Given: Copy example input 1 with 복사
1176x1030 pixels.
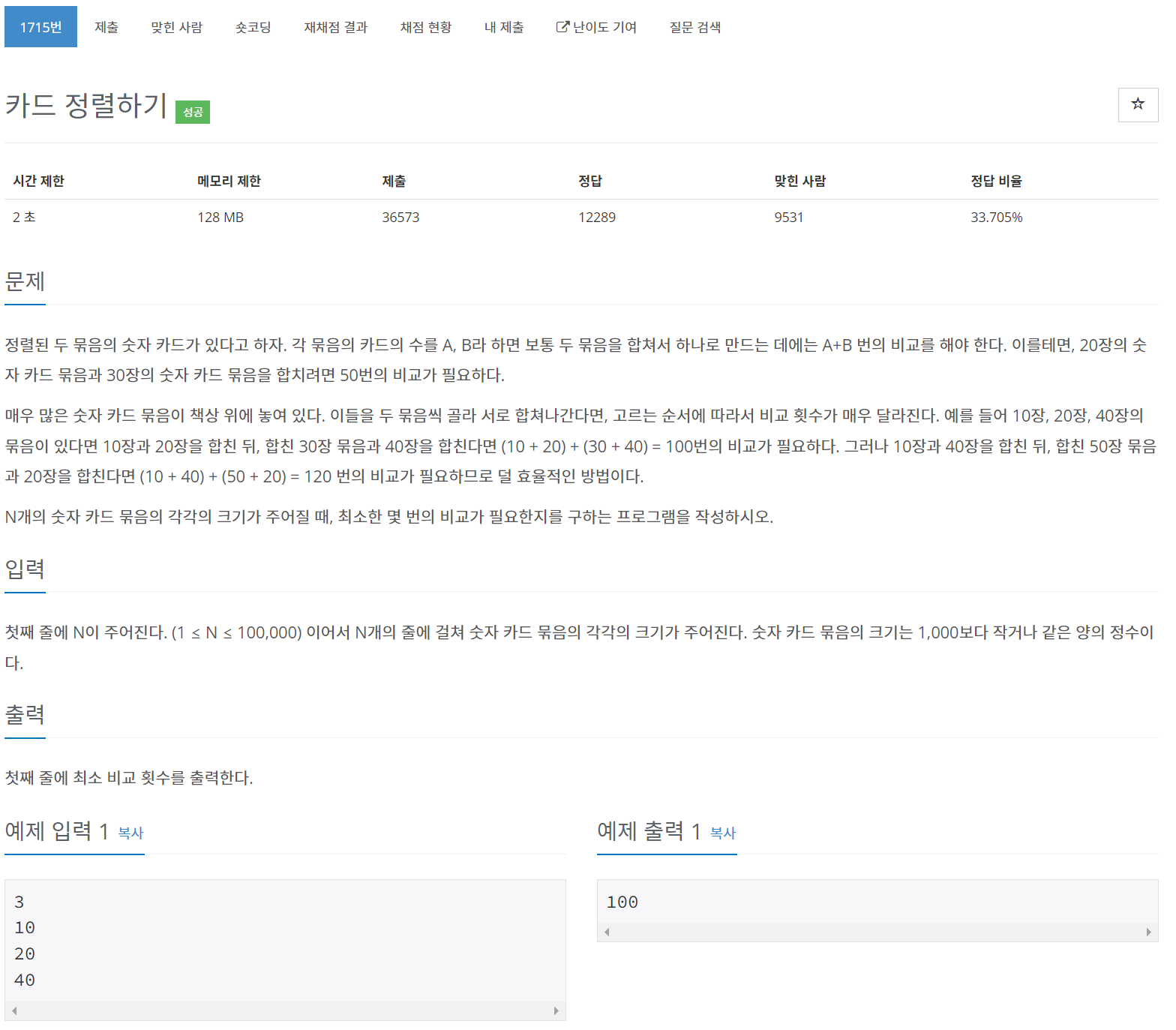Looking at the screenshot, I should (130, 833).
